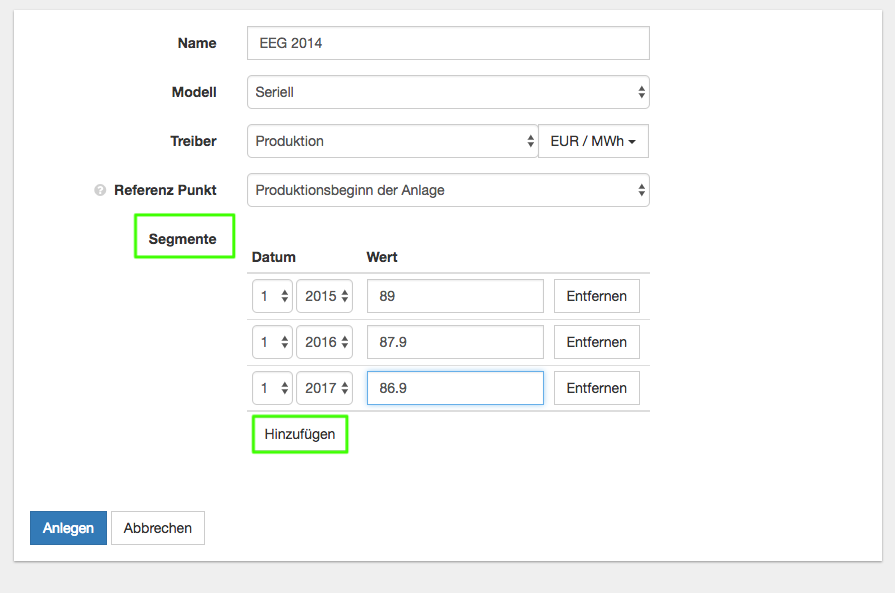The image size is (895, 593).
Task: Click the Name field containing EEG 2014
Action: (448, 43)
